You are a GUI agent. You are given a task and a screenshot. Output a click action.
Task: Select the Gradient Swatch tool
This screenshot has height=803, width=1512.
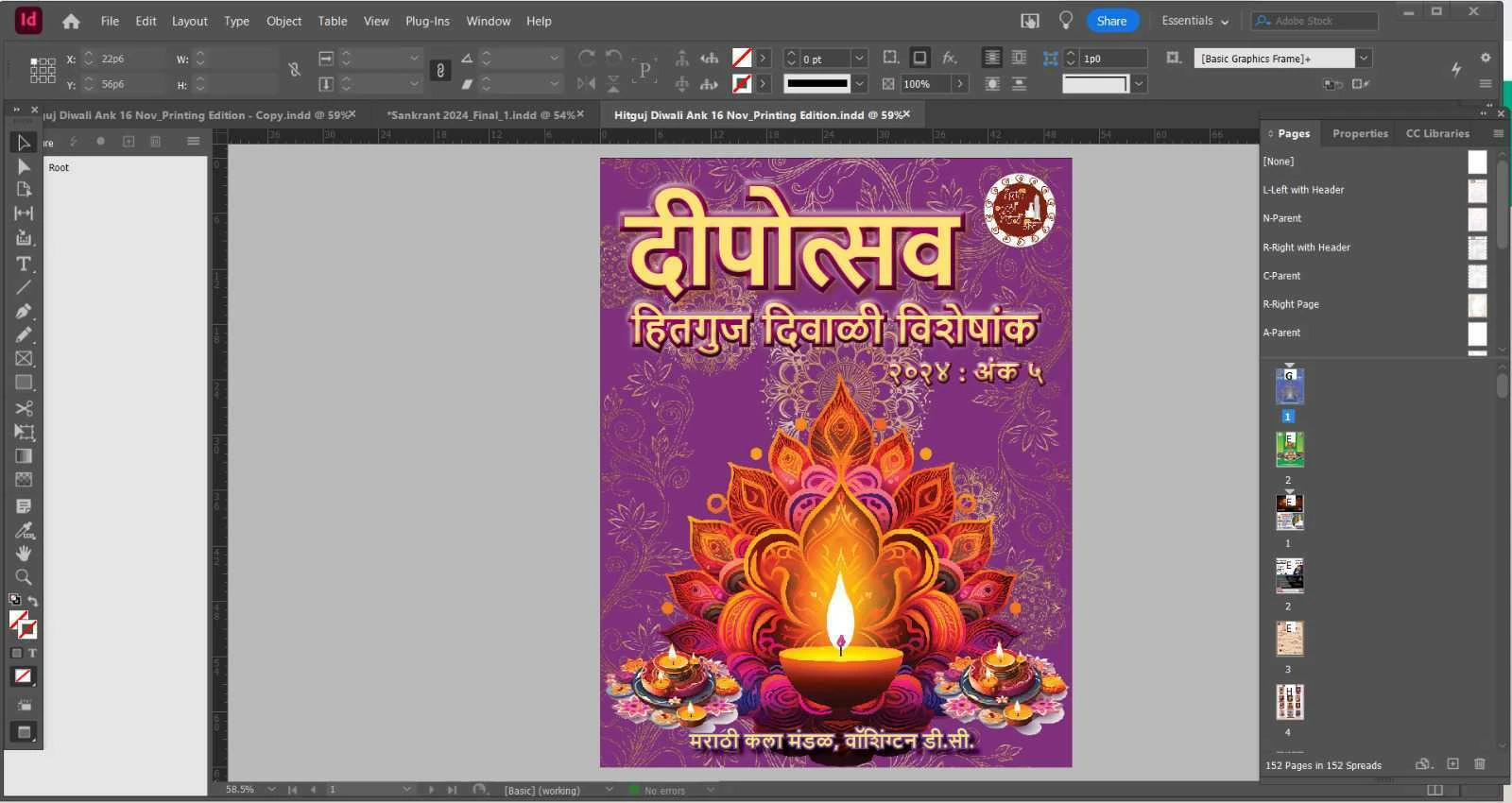[24, 456]
